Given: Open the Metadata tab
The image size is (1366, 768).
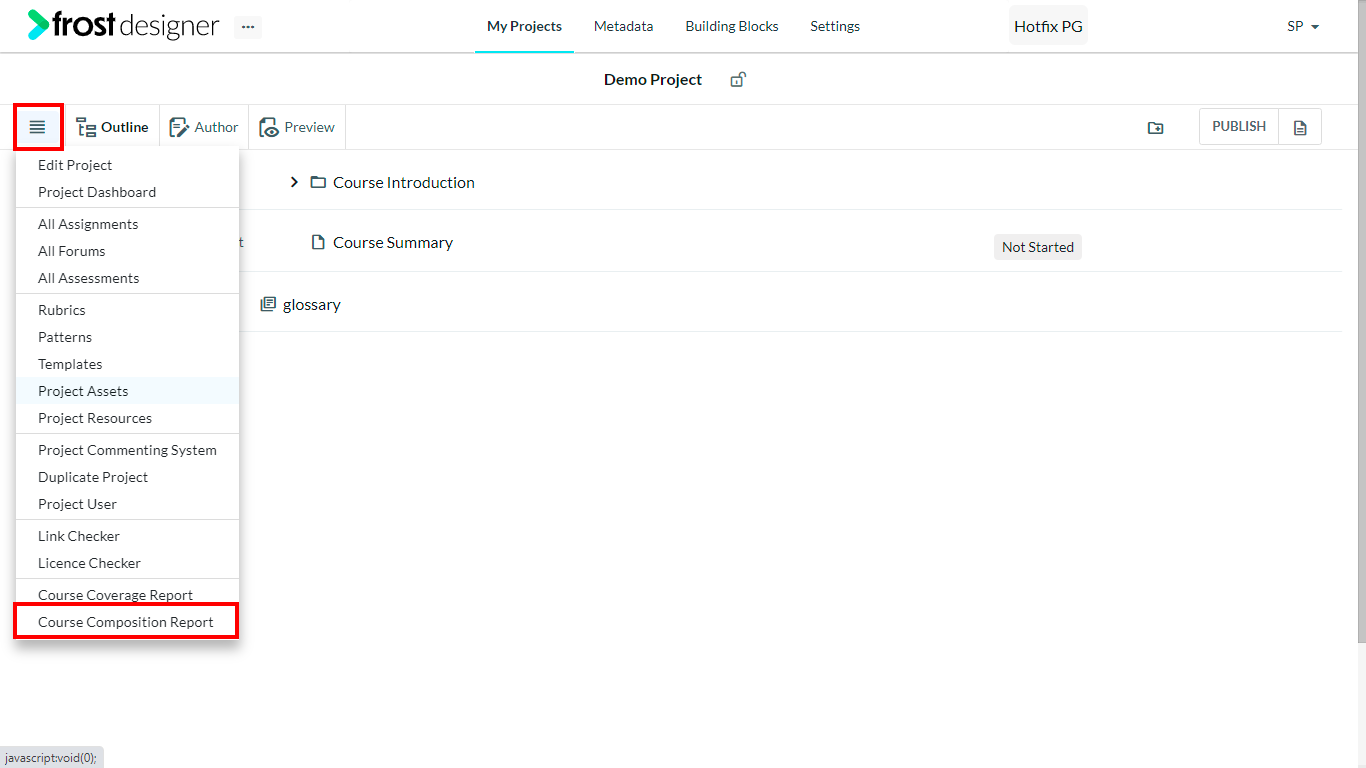Looking at the screenshot, I should (623, 27).
